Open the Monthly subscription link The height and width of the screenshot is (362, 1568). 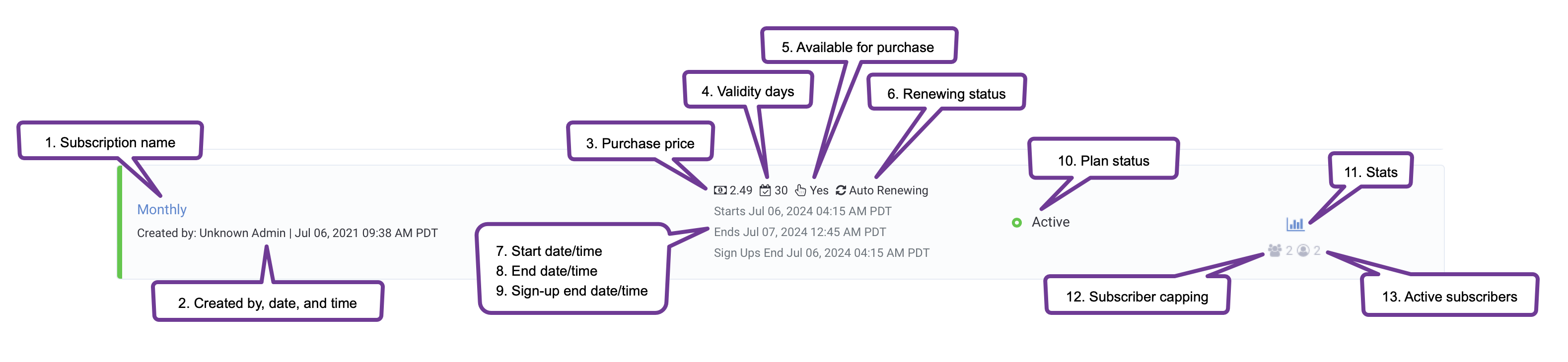tap(161, 209)
